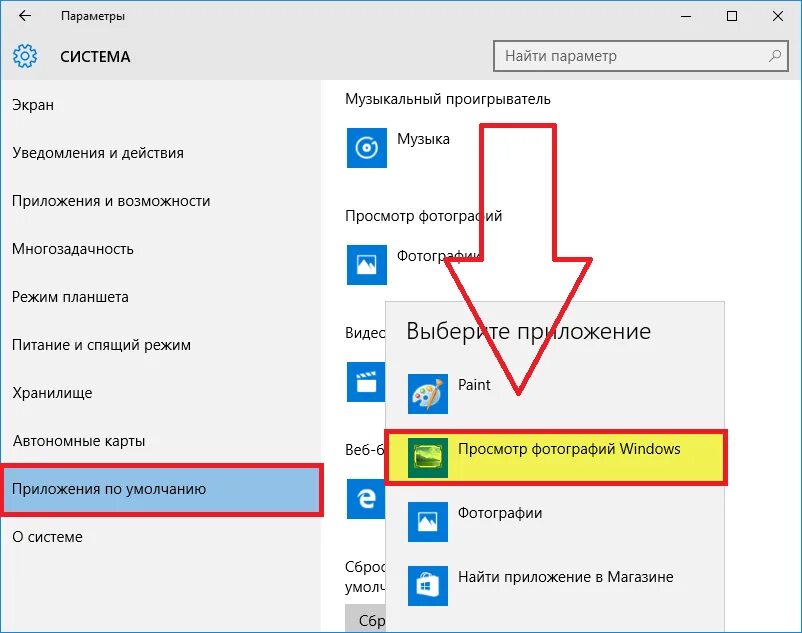Close the Параметры window
802x633 pixels.
click(778, 16)
